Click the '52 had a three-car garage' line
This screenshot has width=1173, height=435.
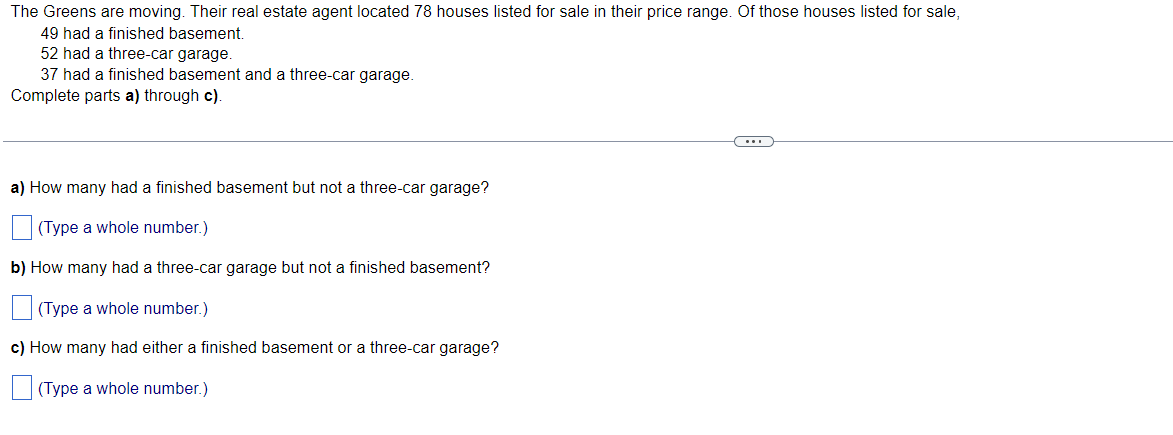point(136,54)
